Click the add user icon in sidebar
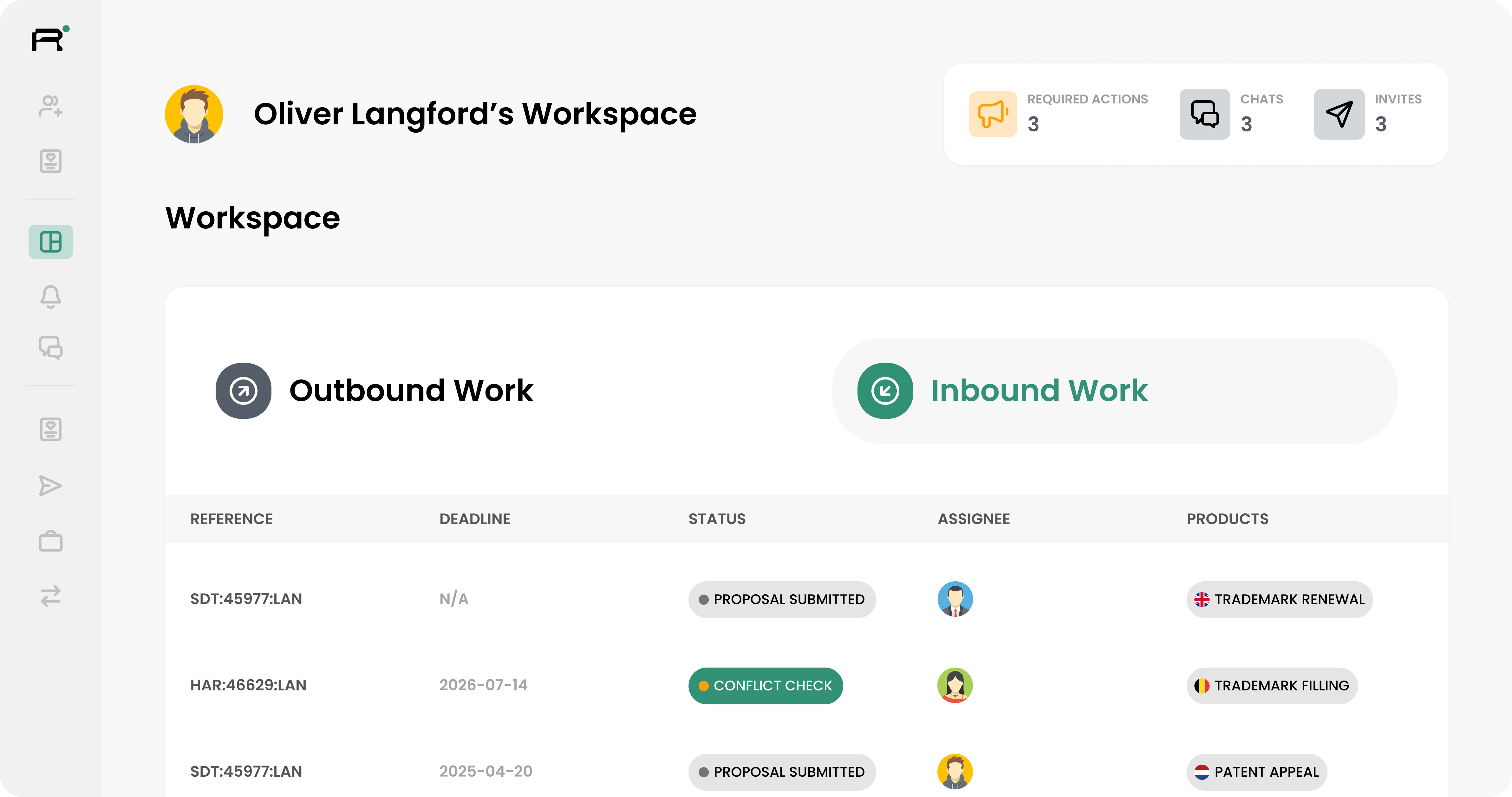1512x797 pixels. click(50, 106)
